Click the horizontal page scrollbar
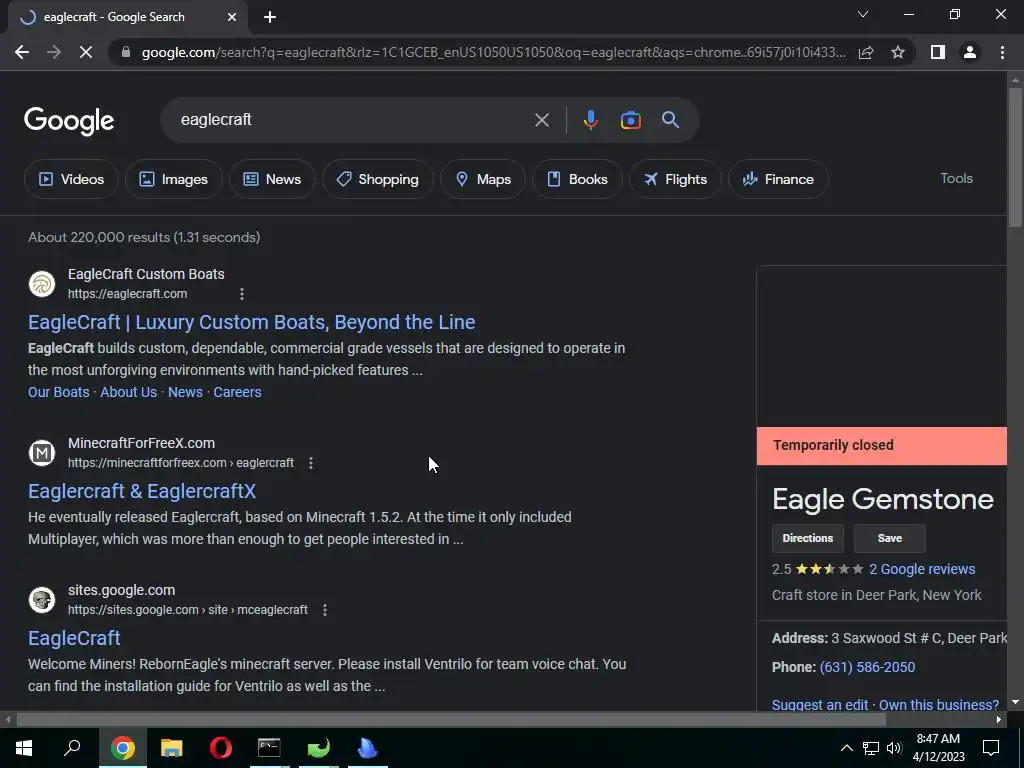Image resolution: width=1024 pixels, height=768 pixels. 451,720
